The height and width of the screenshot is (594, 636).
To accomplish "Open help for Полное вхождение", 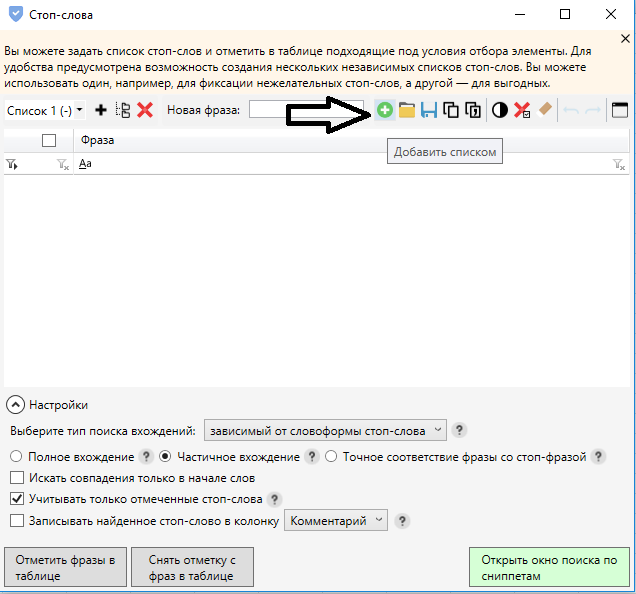I will click(146, 457).
